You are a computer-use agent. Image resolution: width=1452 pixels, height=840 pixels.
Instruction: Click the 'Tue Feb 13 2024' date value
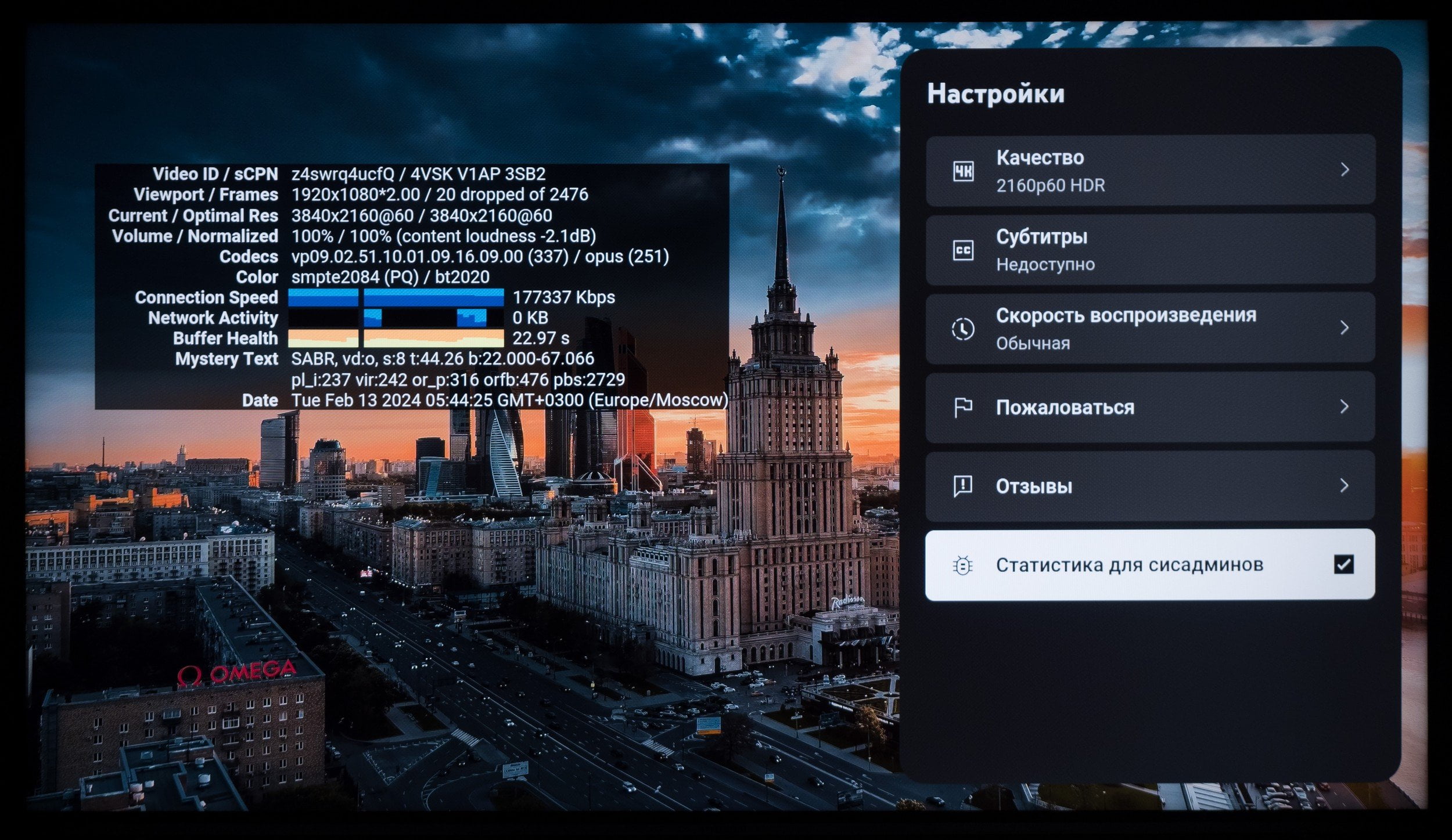(509, 400)
